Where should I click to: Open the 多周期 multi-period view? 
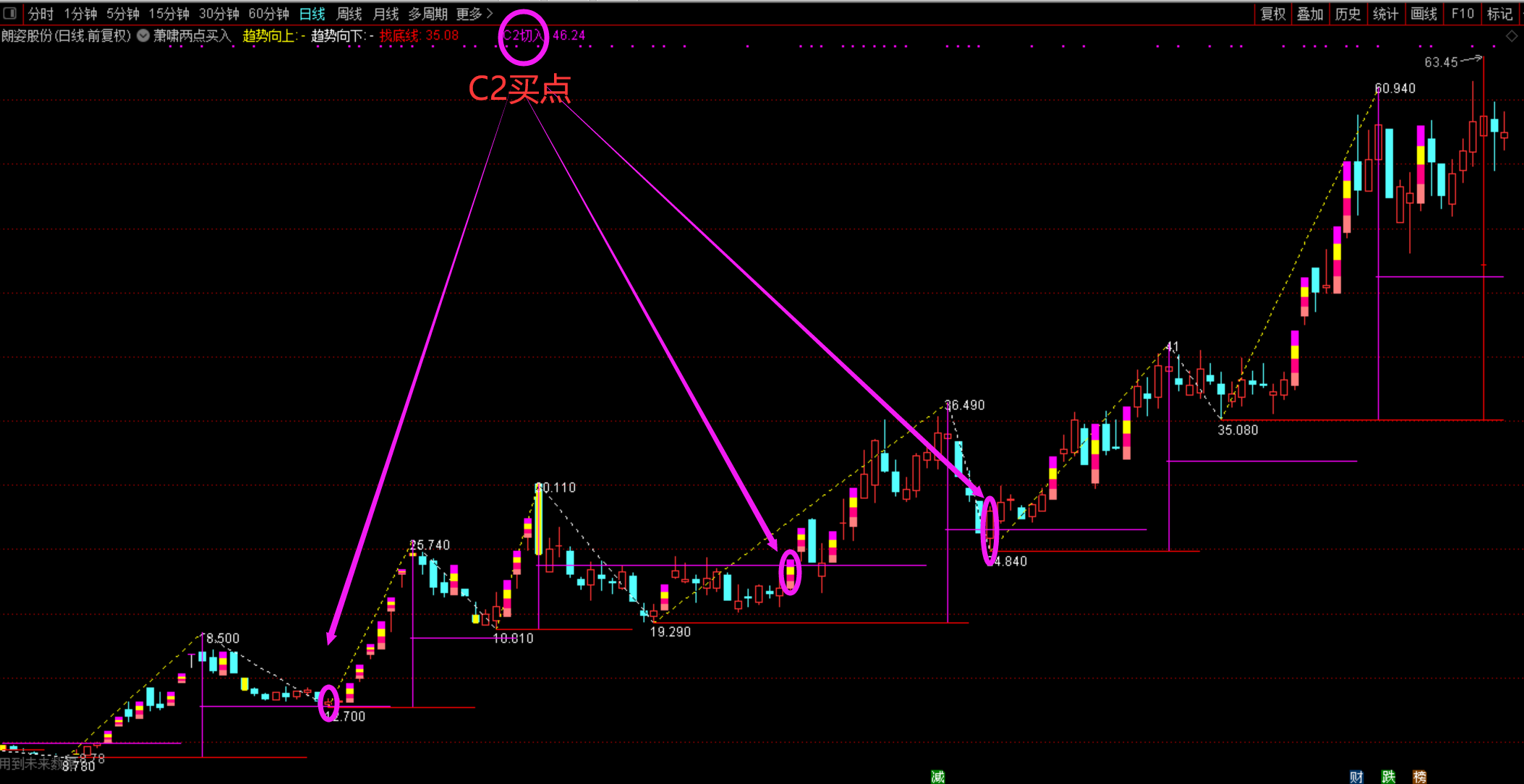[x=427, y=14]
